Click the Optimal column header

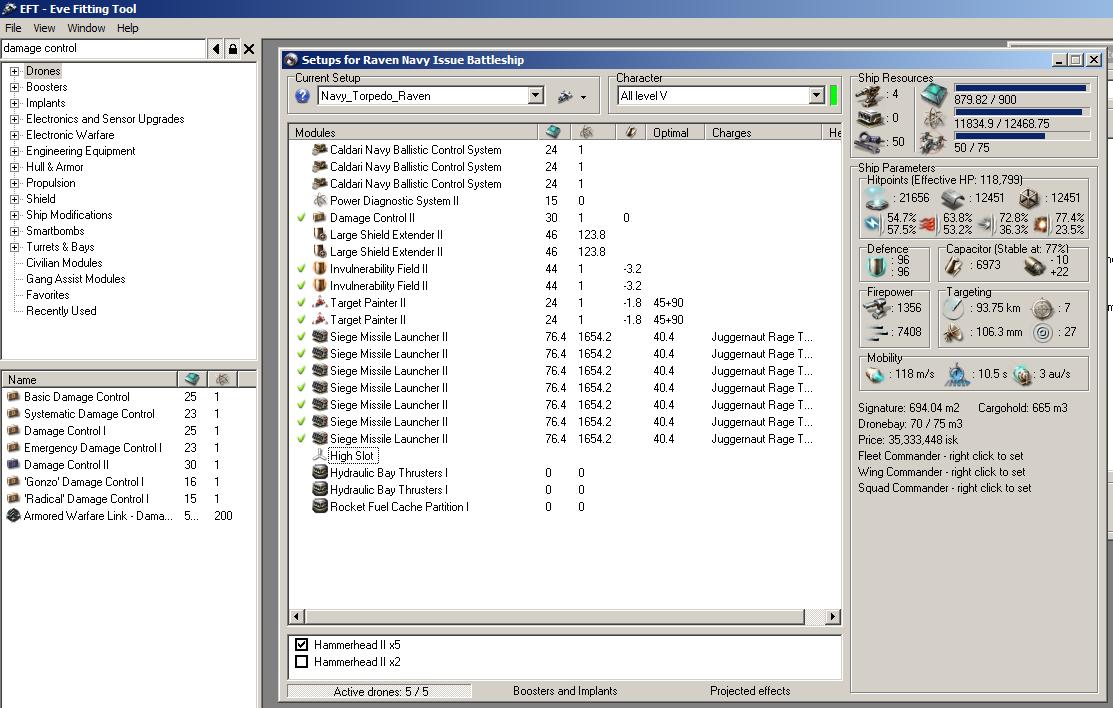674,133
